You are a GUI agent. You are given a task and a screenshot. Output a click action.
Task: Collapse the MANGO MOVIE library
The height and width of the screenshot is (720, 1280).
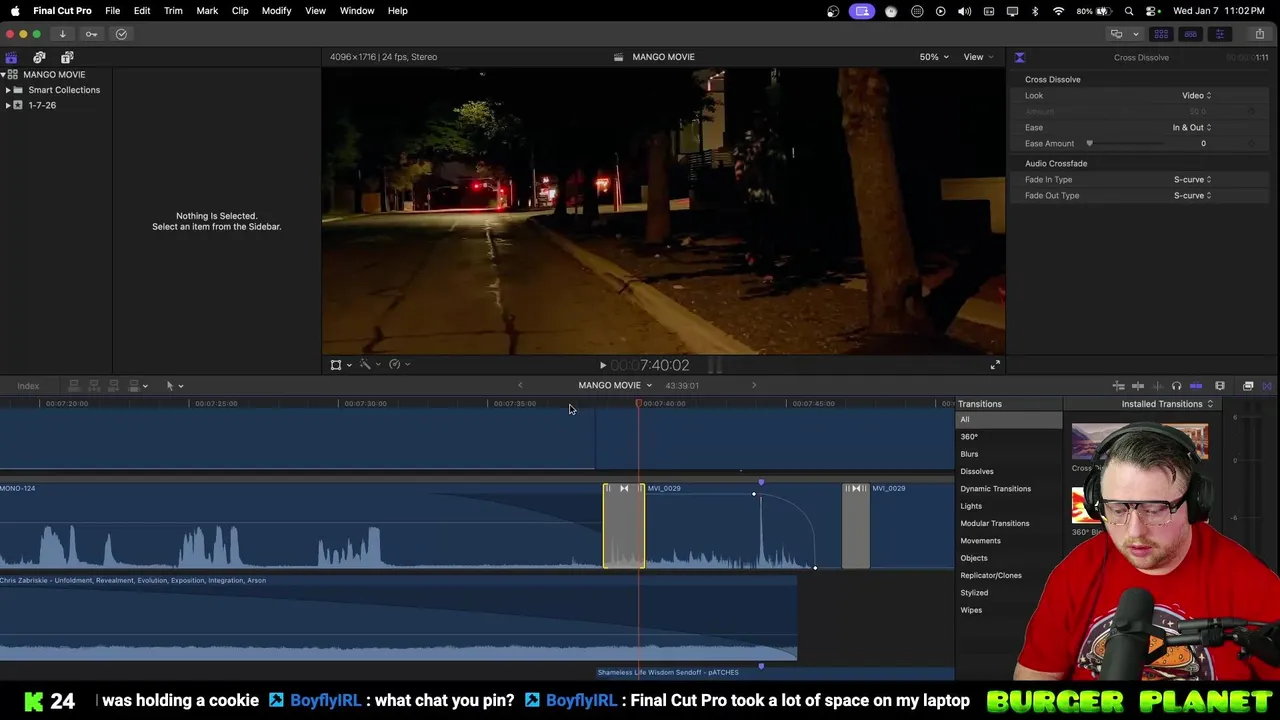pos(3,75)
